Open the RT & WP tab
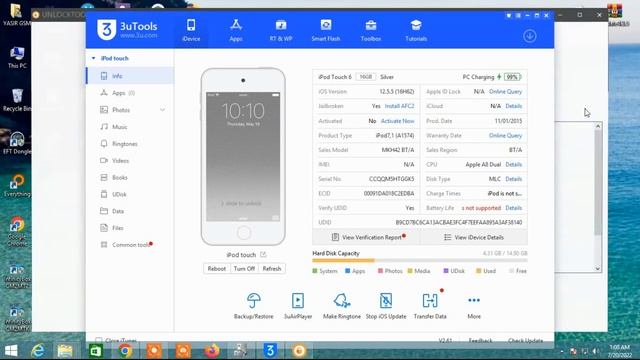 (x=281, y=30)
